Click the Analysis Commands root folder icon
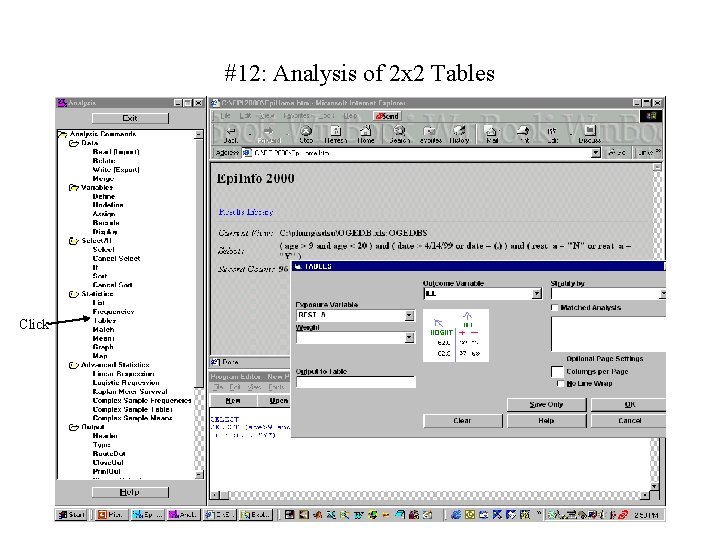 coord(62,134)
